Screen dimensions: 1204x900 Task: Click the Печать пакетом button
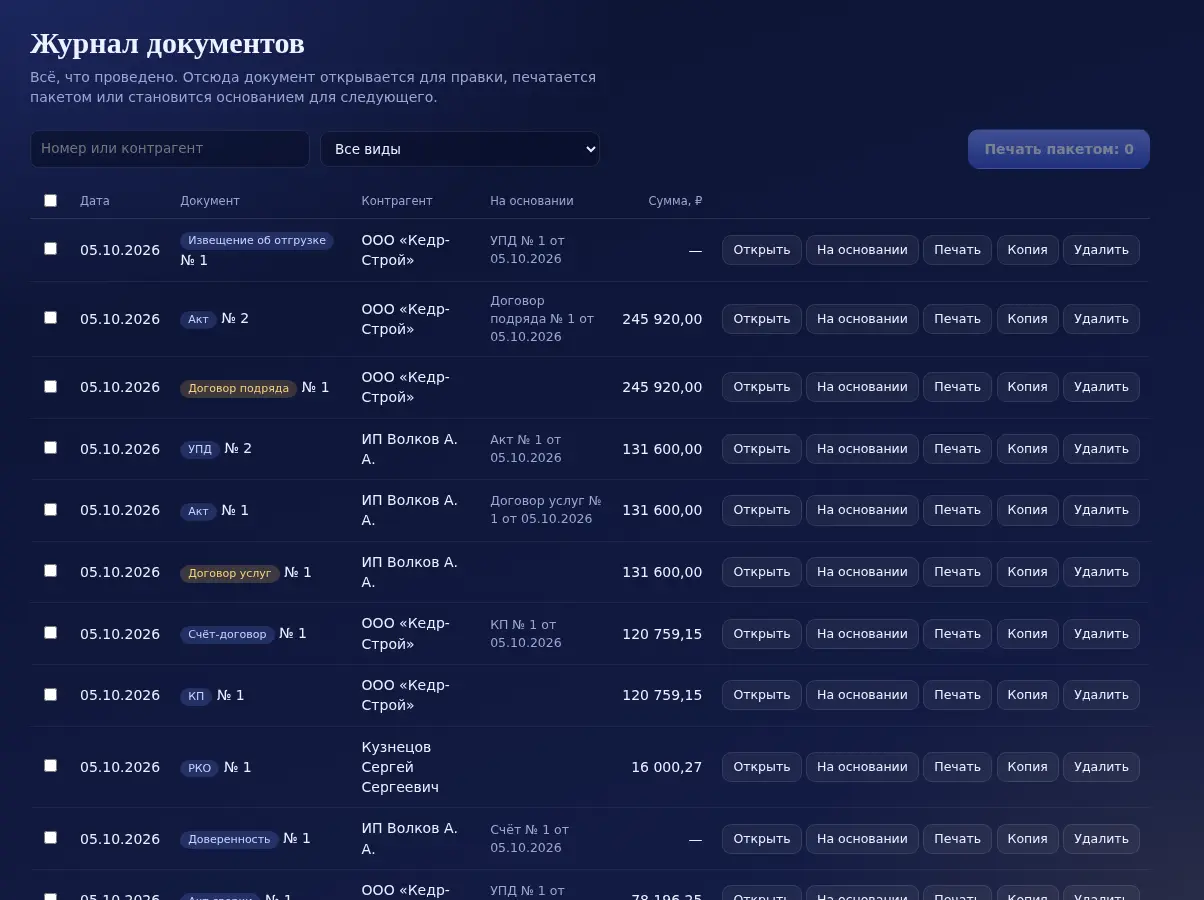pos(1059,149)
